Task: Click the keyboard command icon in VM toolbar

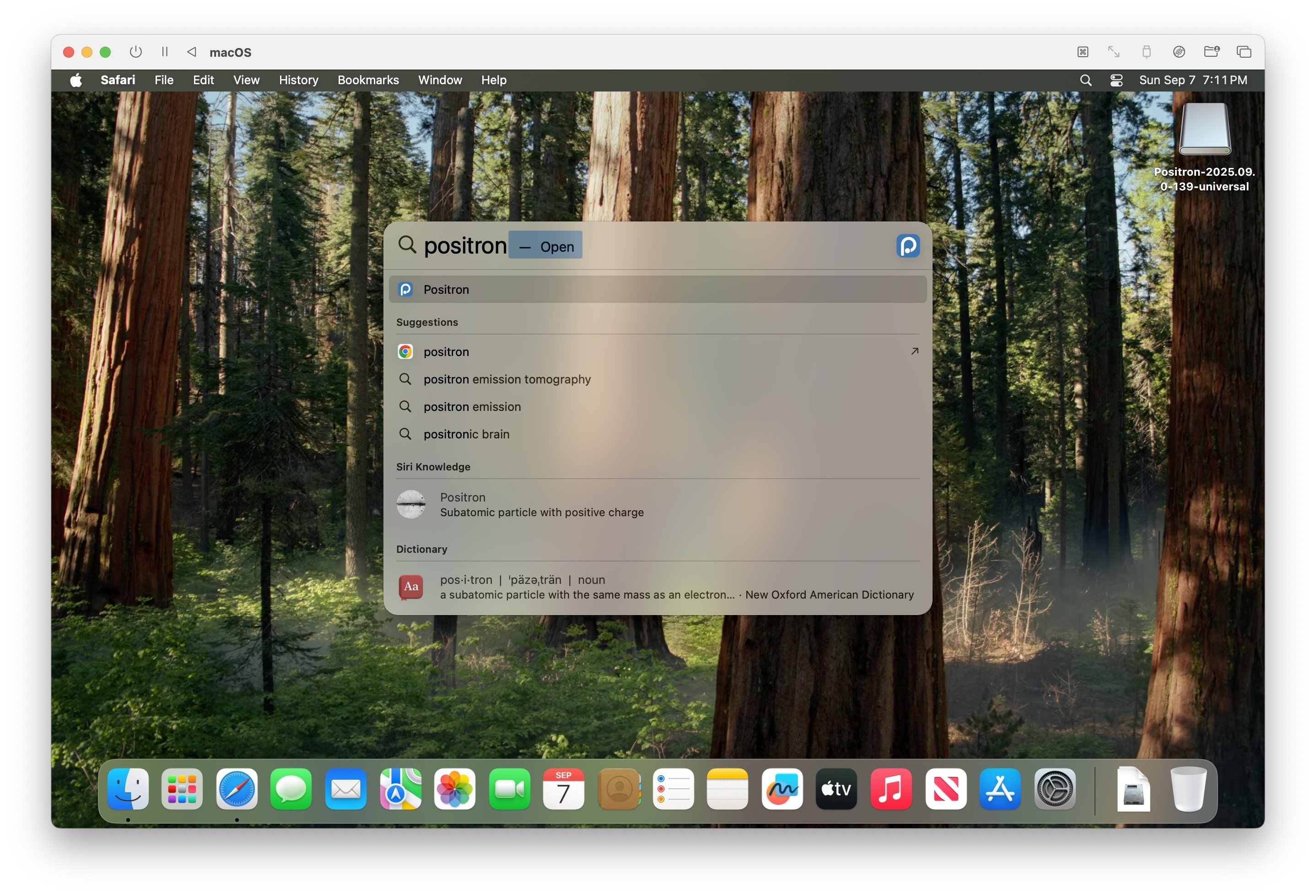Action: [x=1082, y=52]
